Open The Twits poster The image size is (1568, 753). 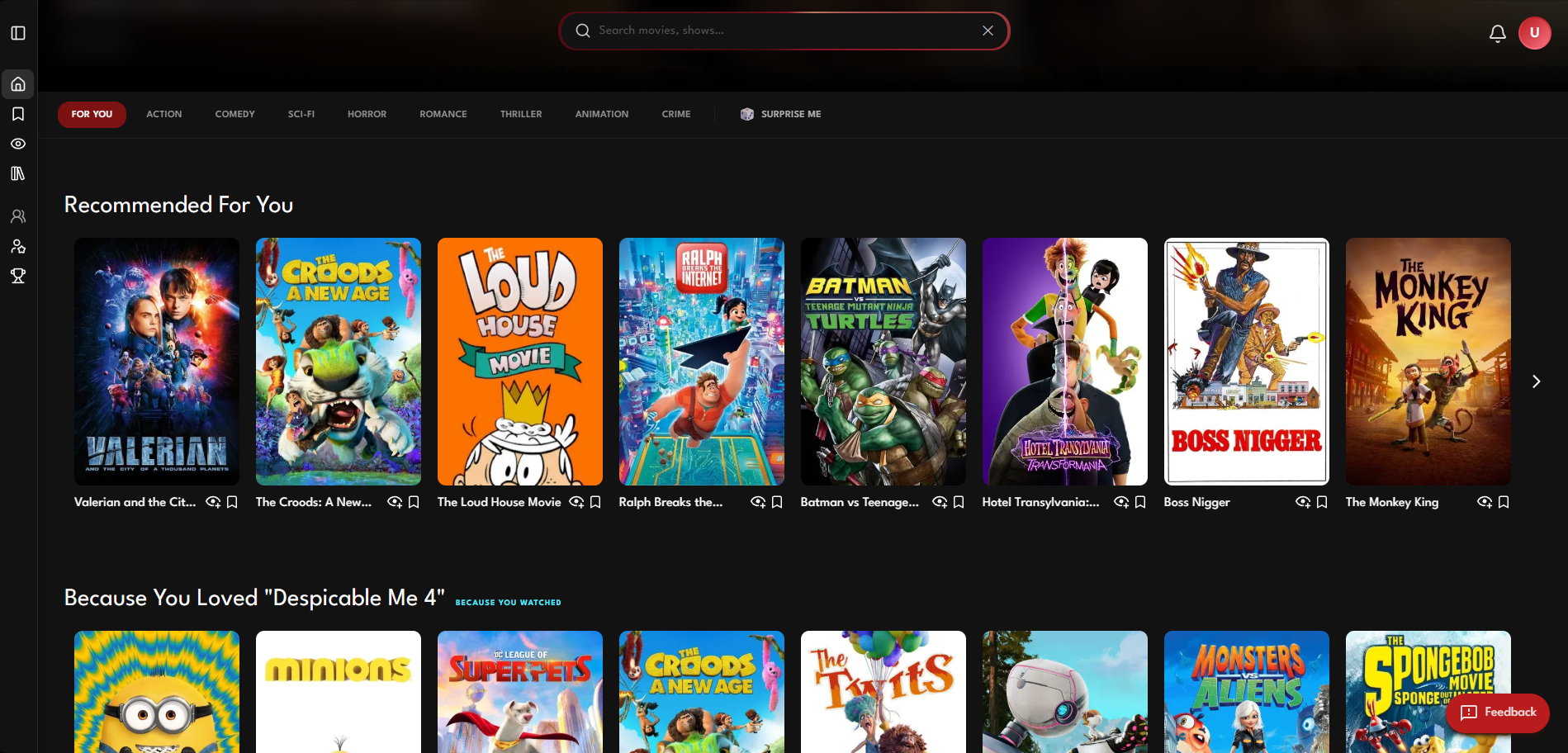click(x=883, y=692)
